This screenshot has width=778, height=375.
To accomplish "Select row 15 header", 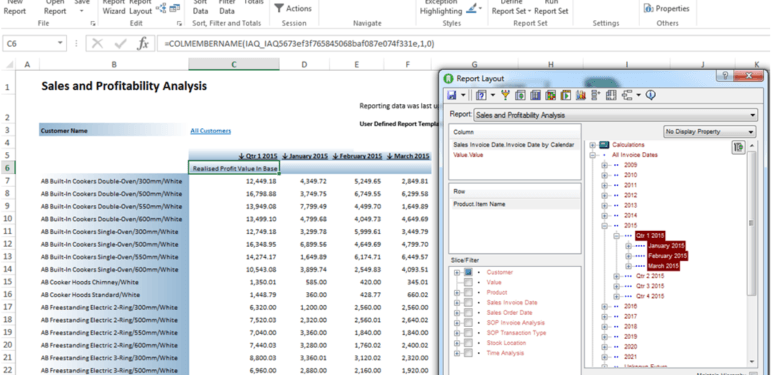I will (x=7, y=282).
